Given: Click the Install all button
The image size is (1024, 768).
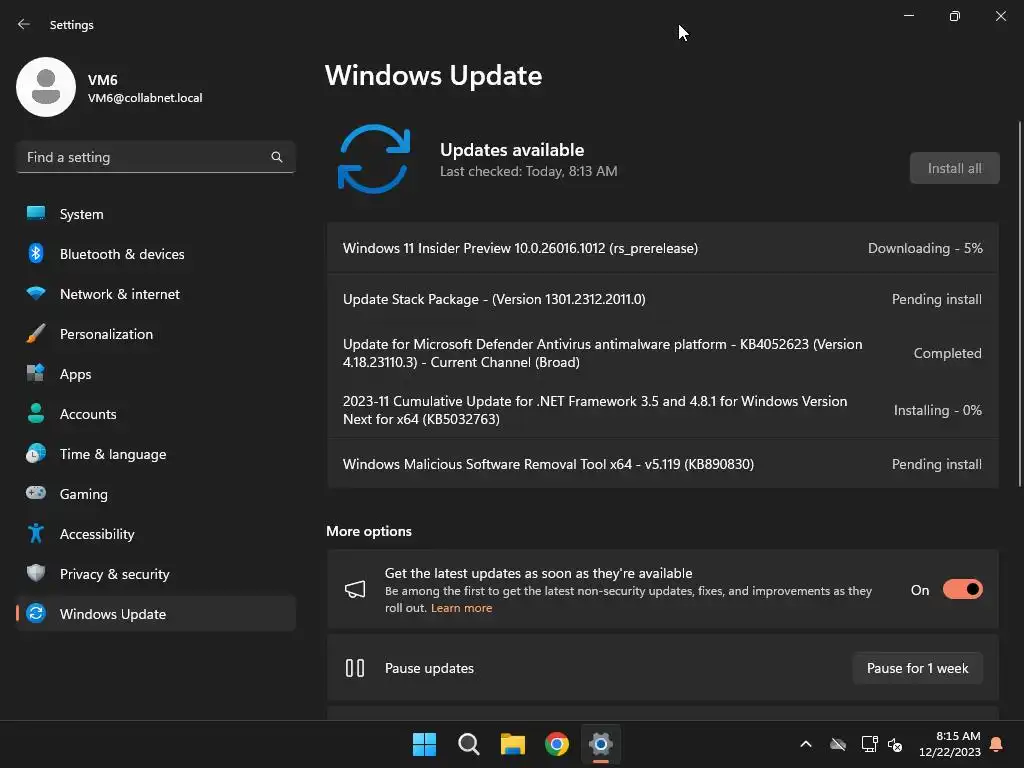Looking at the screenshot, I should (954, 168).
